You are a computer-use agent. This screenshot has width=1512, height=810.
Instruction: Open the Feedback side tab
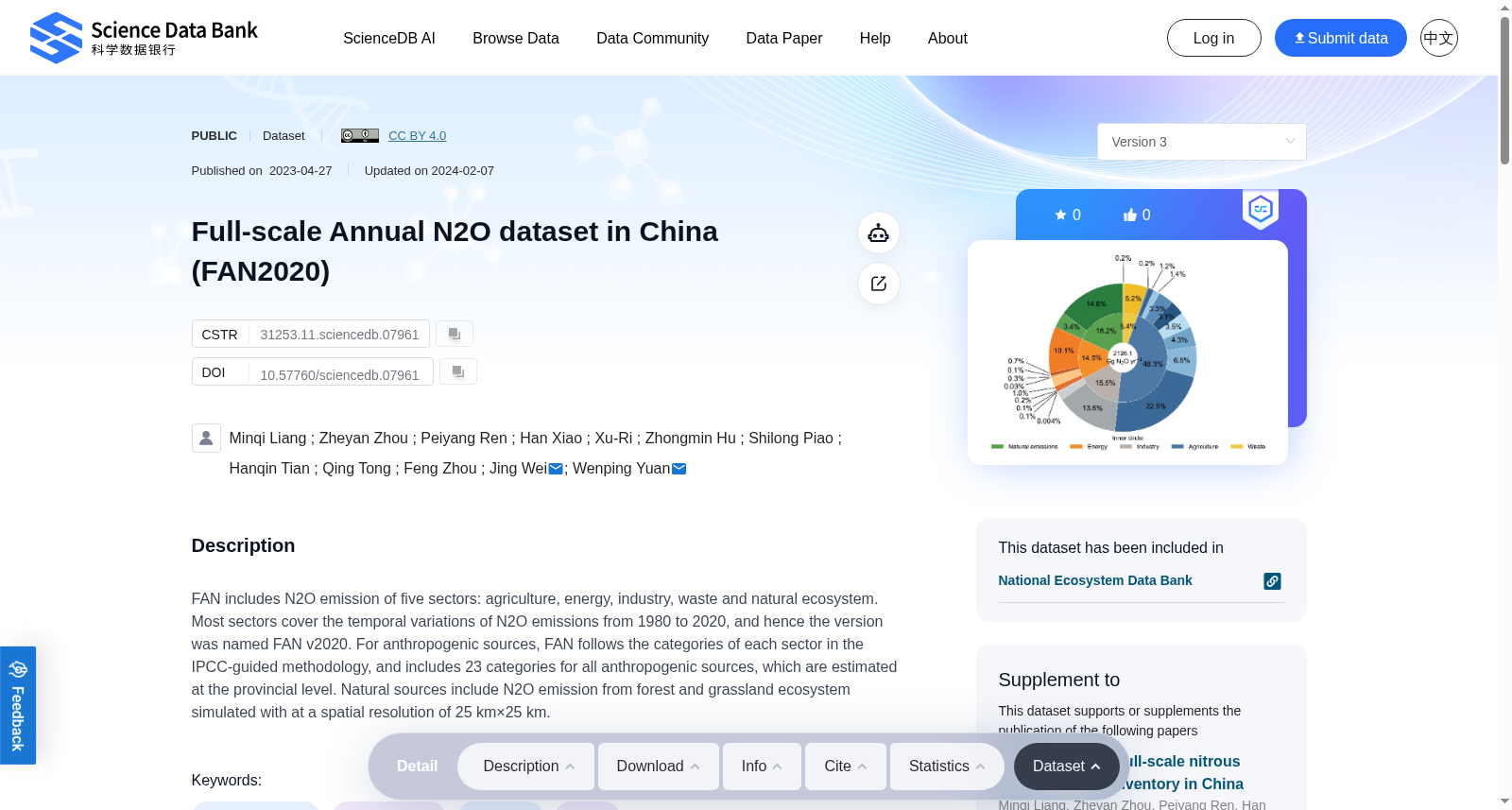pyautogui.click(x=18, y=705)
